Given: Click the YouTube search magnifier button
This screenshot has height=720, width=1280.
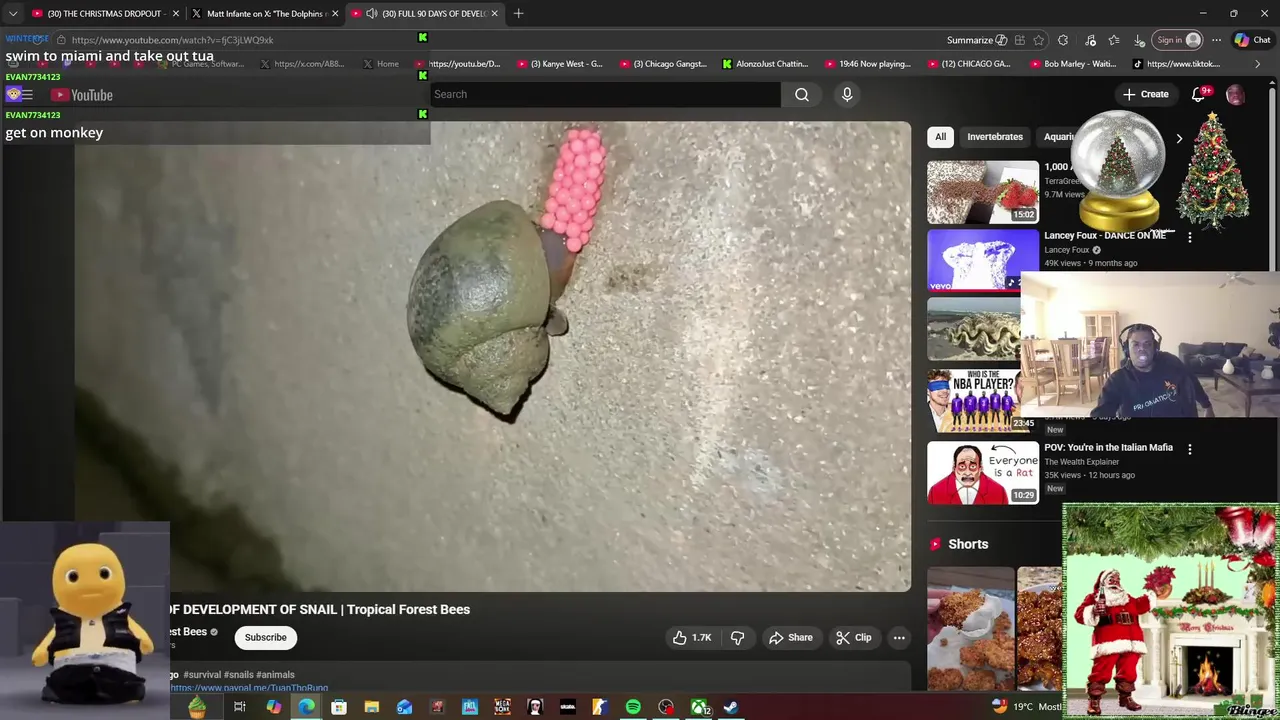Looking at the screenshot, I should click(802, 94).
